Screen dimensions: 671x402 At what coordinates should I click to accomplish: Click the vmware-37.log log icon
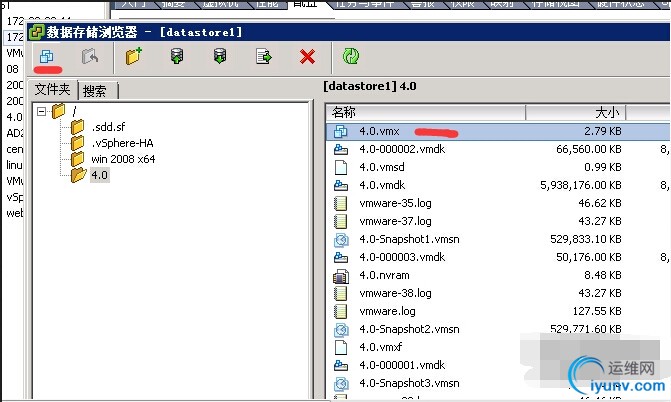[x=341, y=221]
